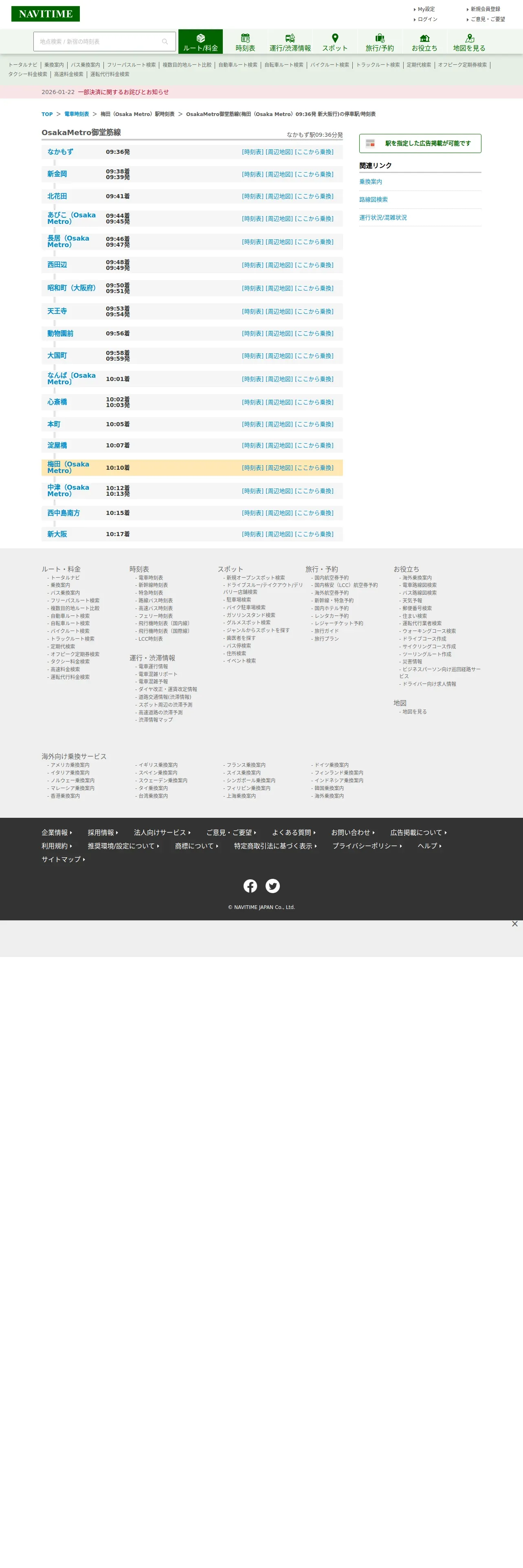Click the TOP breadcrumb link
523x1568 pixels.
(x=47, y=114)
